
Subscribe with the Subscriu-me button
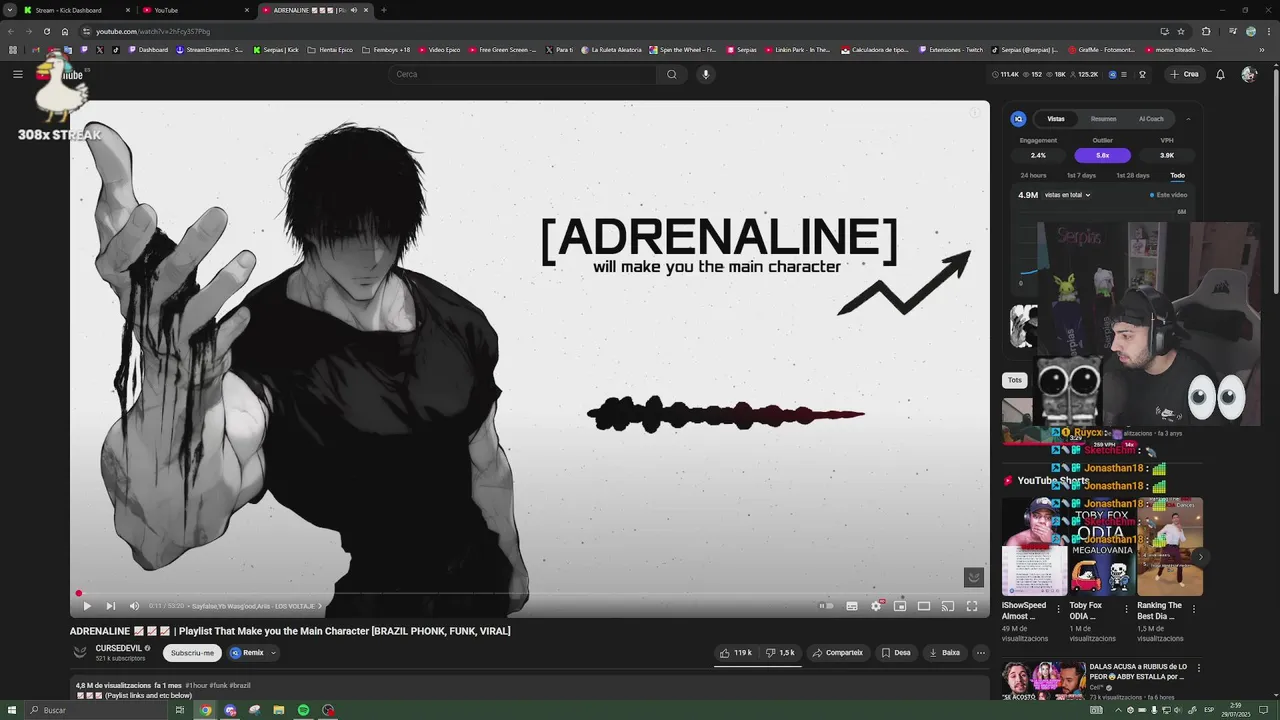(192, 653)
